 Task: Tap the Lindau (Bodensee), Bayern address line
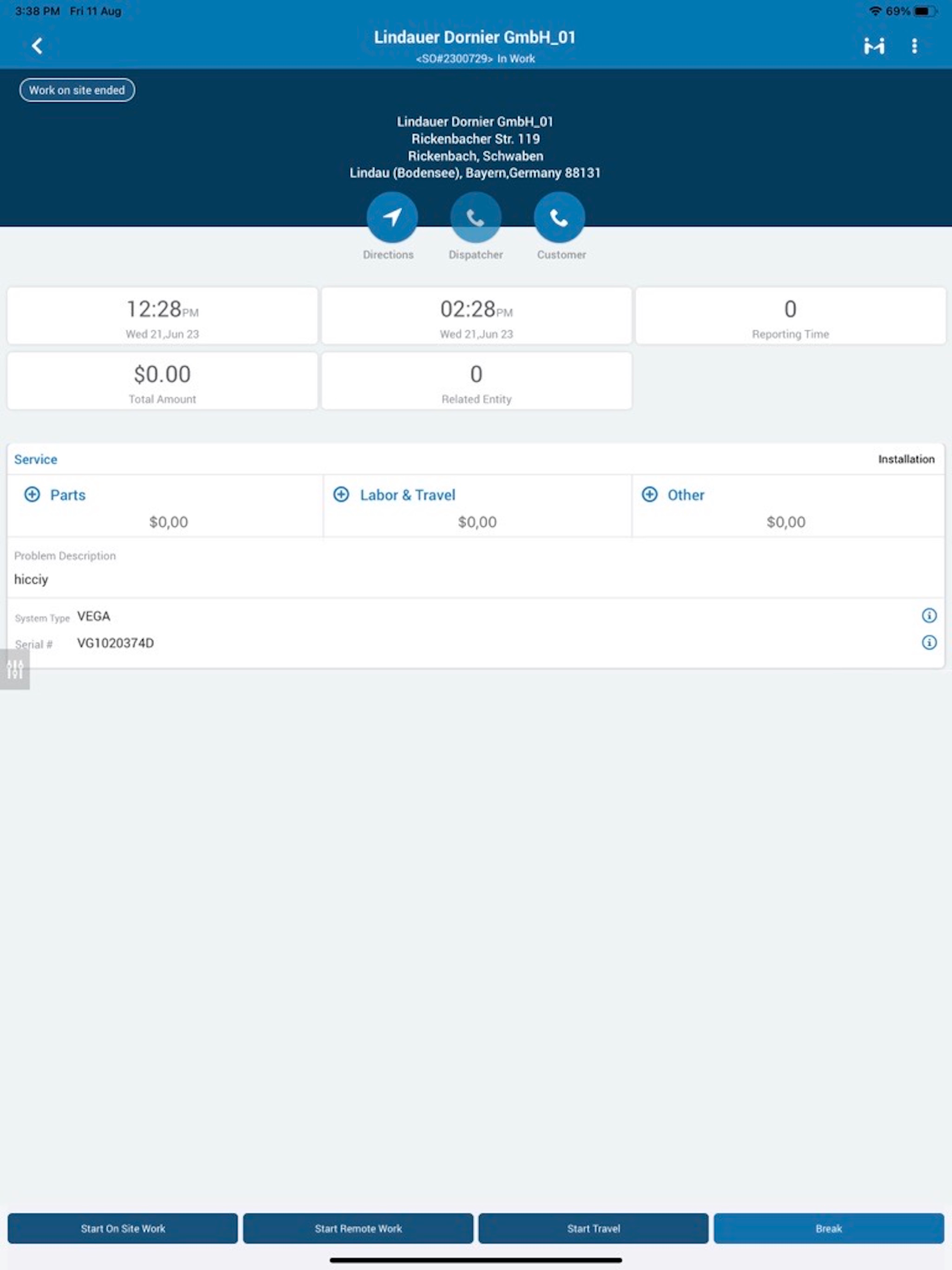click(x=475, y=173)
